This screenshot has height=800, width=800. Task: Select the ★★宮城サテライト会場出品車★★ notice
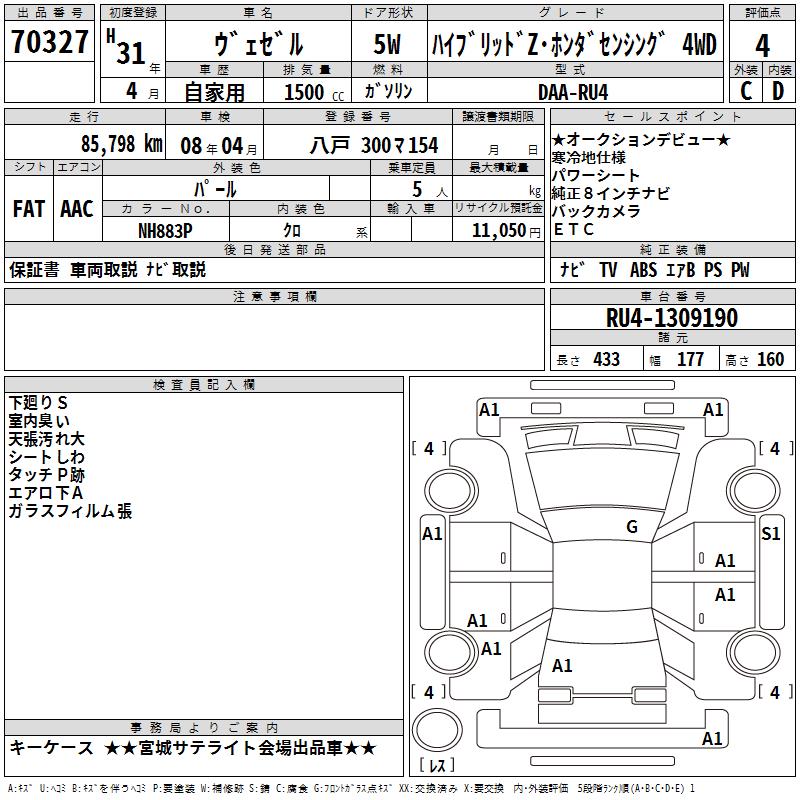click(240, 748)
